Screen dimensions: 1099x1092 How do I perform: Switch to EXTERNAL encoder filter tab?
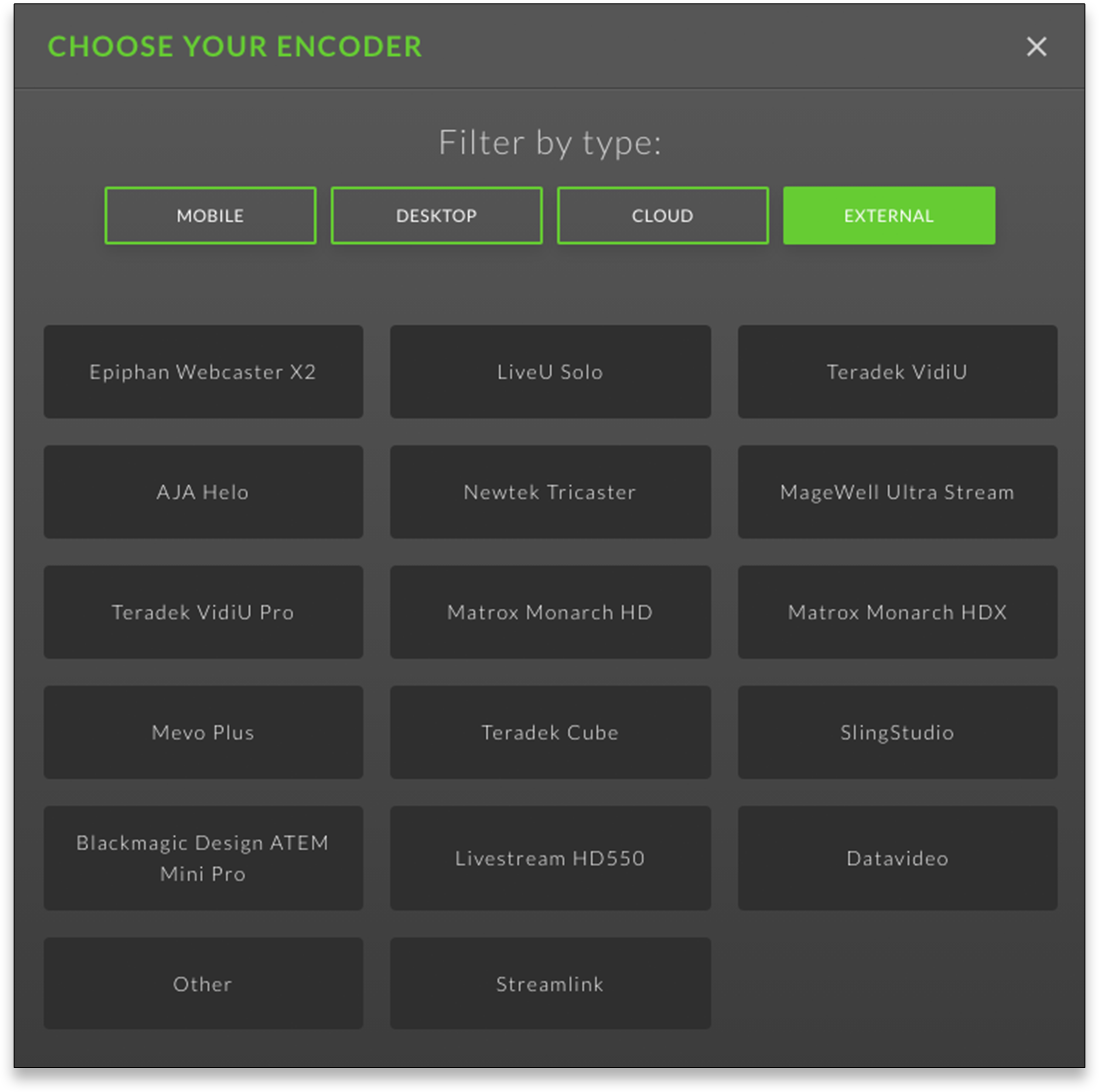889,215
